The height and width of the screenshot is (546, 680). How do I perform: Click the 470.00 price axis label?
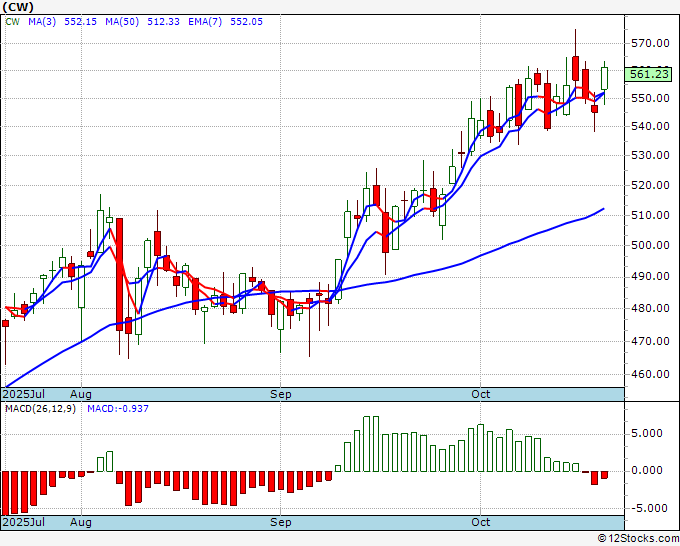pos(650,341)
